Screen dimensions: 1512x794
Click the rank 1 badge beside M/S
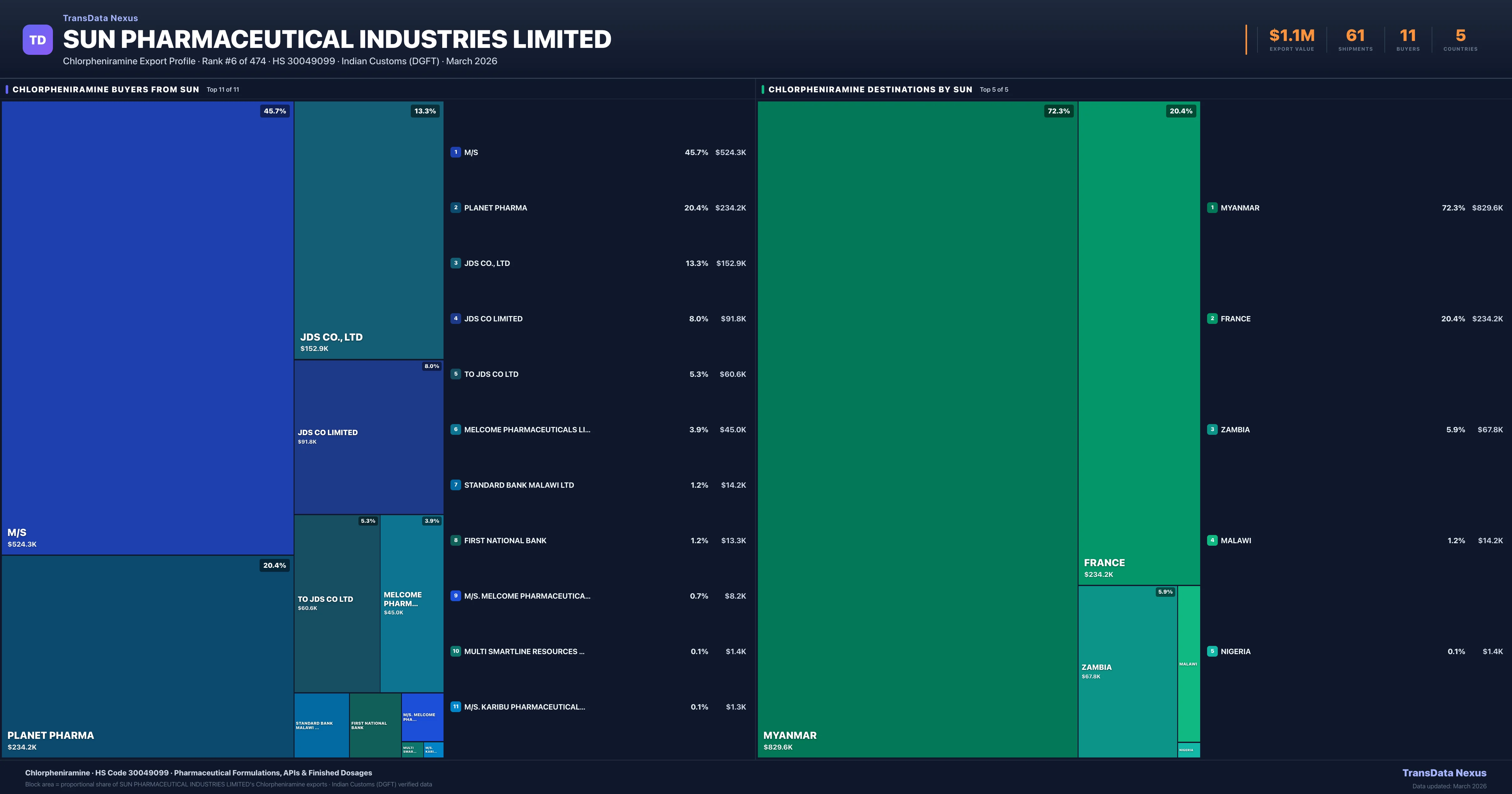pos(455,152)
